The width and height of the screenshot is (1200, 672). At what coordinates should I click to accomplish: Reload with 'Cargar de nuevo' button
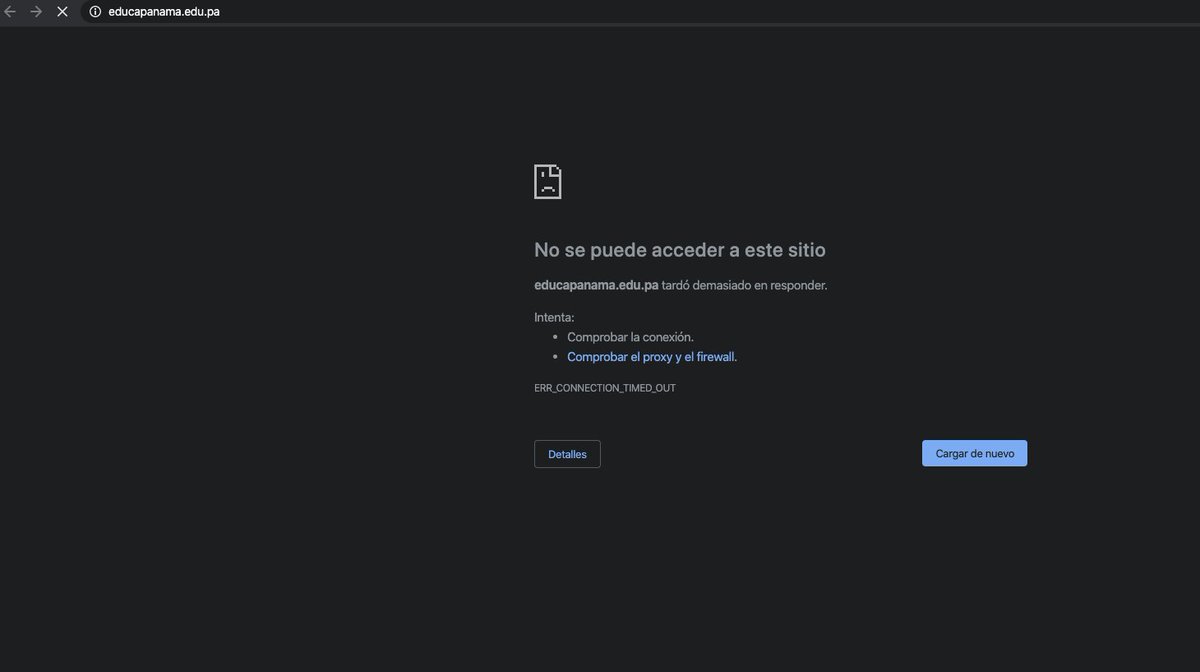pyautogui.click(x=975, y=453)
